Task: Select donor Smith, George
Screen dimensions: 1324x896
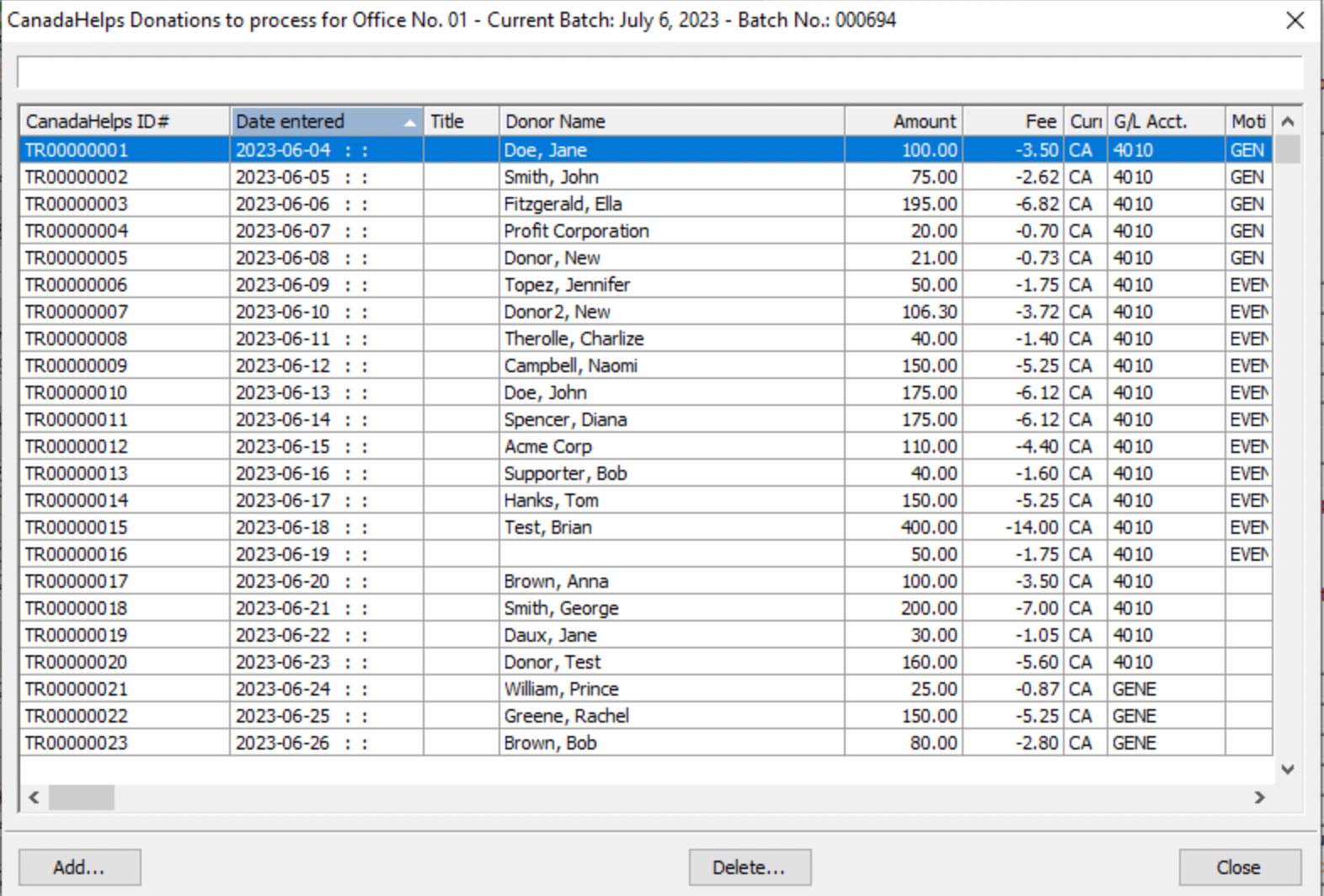Action: (x=561, y=608)
